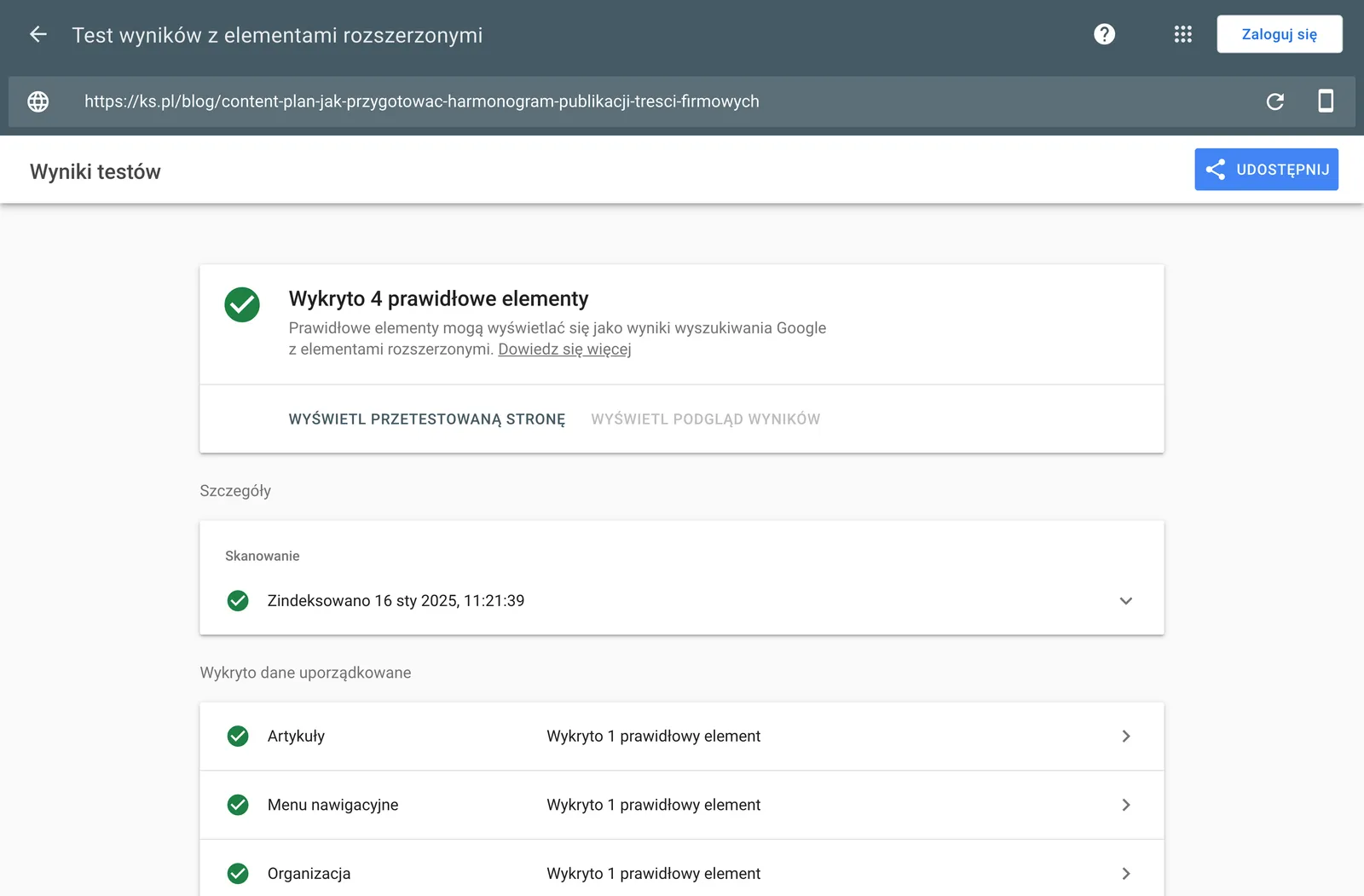Click Wykryto 1 prawidłowy element in Artykuły row
Image resolution: width=1364 pixels, height=896 pixels.
(x=653, y=737)
